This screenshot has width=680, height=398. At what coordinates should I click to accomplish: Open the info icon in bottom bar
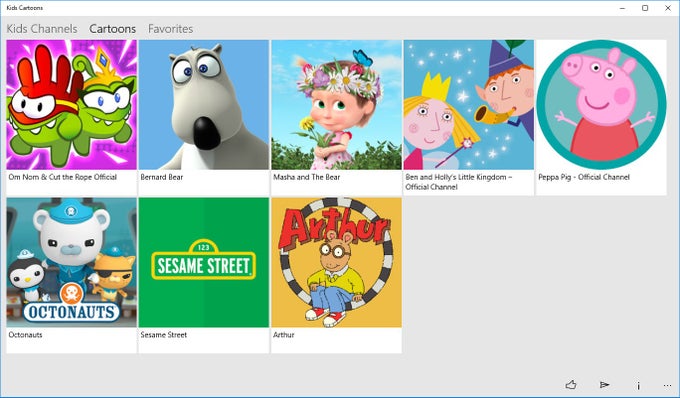(x=638, y=385)
